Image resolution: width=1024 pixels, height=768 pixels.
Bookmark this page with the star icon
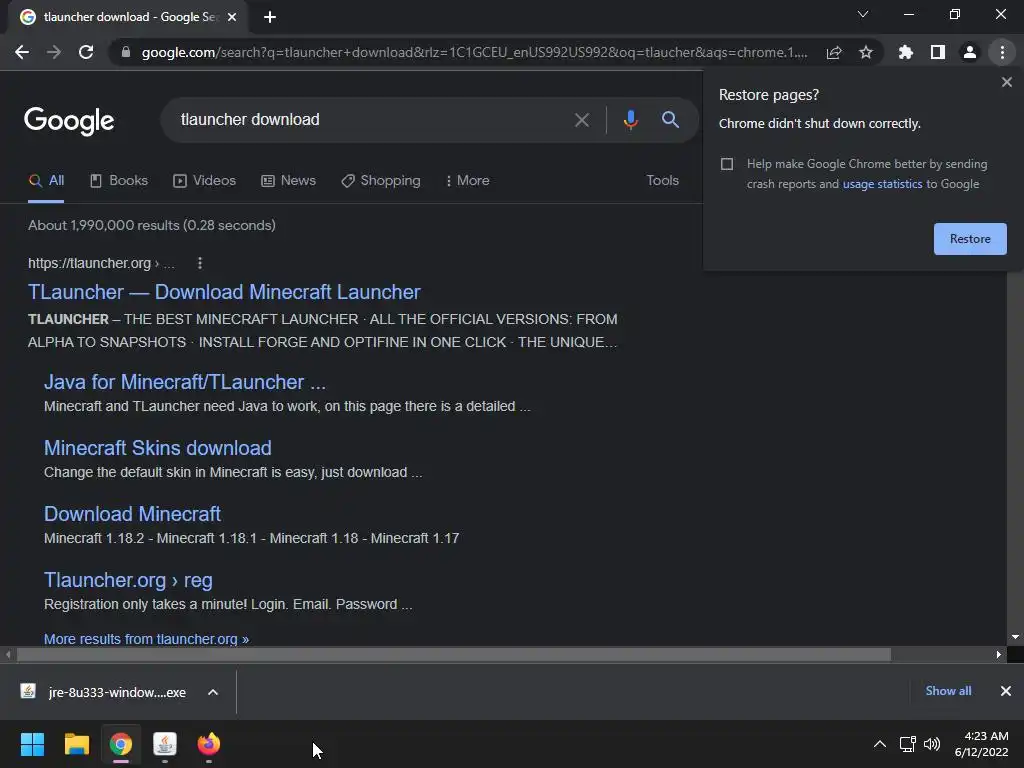point(866,52)
